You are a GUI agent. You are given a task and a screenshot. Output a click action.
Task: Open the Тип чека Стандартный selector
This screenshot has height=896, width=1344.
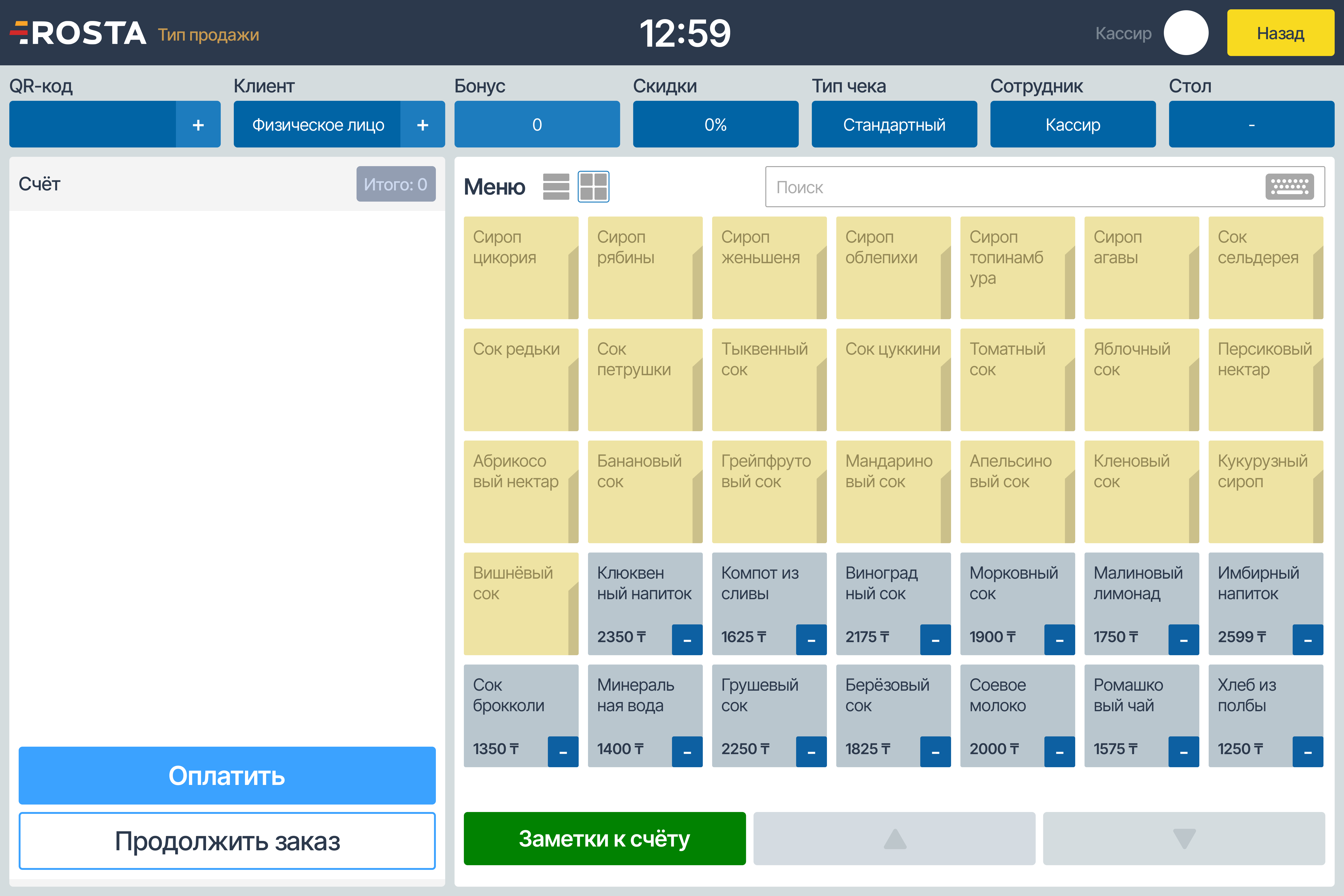(894, 125)
